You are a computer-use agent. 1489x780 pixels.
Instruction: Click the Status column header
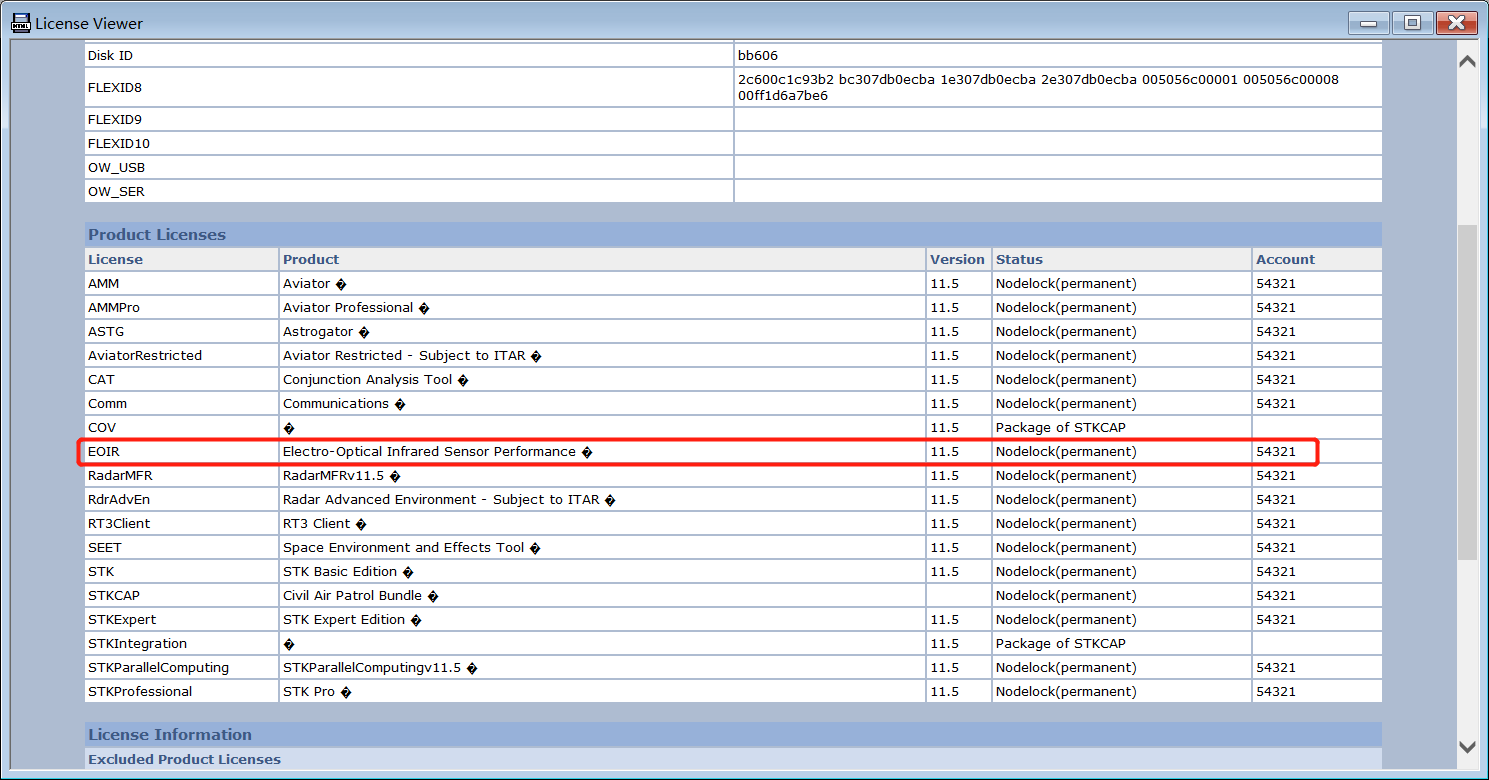tap(1020, 259)
